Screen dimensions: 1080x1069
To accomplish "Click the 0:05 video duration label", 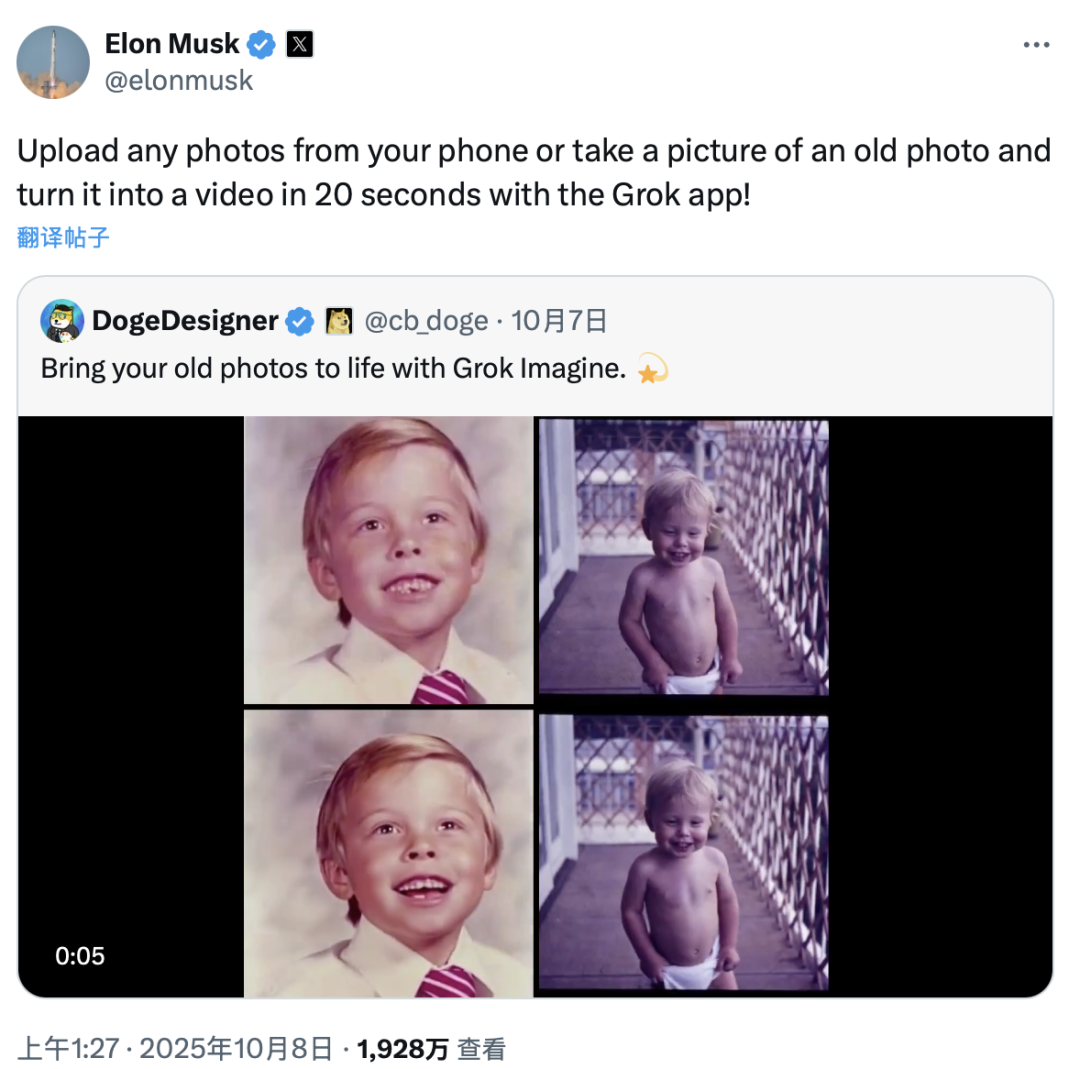I will point(80,956).
